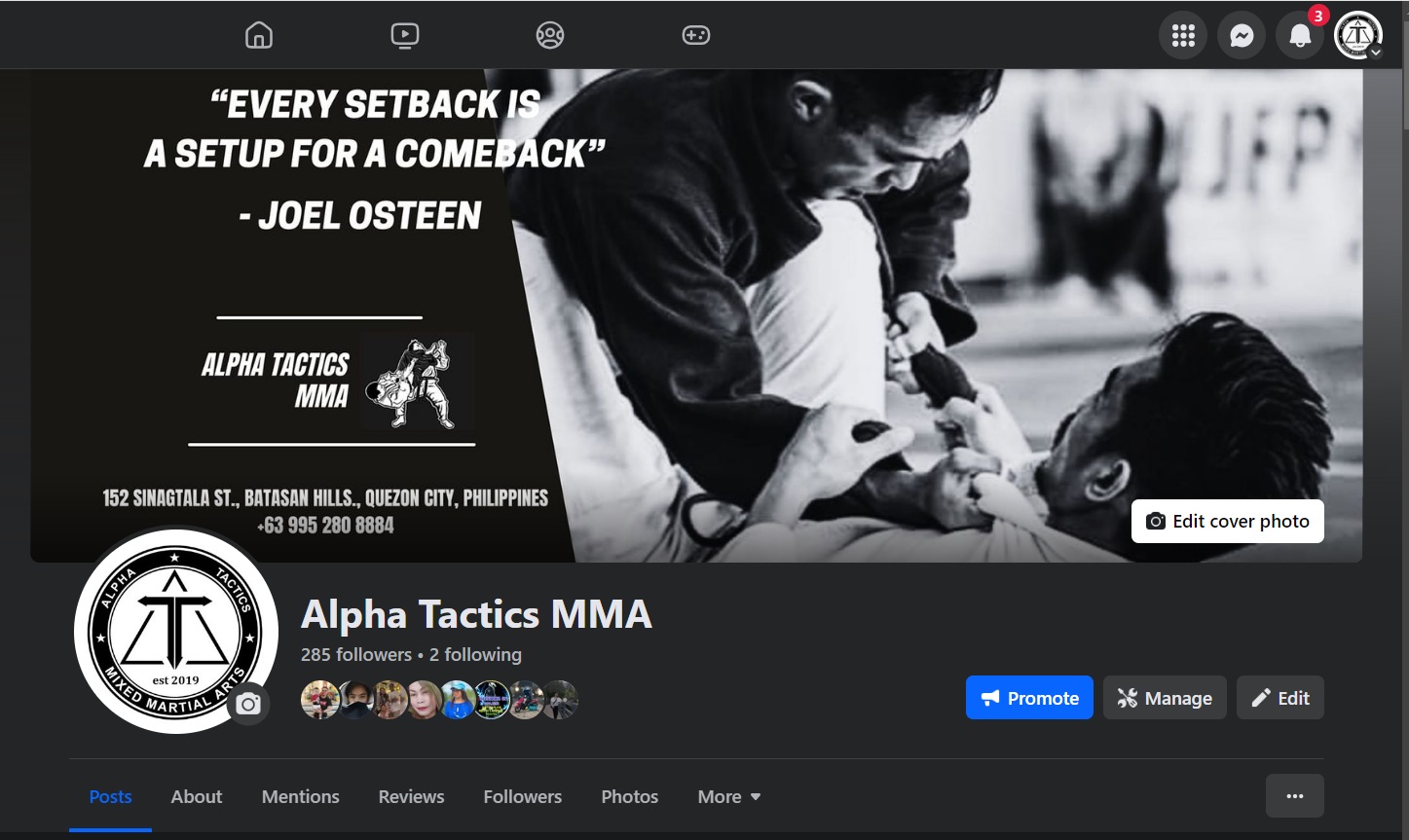The width and height of the screenshot is (1409, 840).
Task: Open the account avatar dropdown at top right
Action: click(1358, 36)
